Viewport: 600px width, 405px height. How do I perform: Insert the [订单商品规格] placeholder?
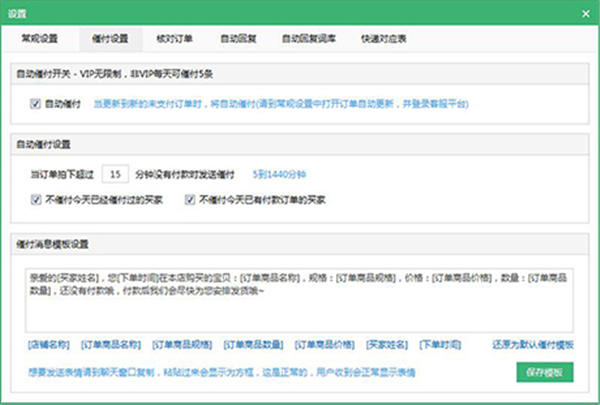pyautogui.click(x=182, y=345)
